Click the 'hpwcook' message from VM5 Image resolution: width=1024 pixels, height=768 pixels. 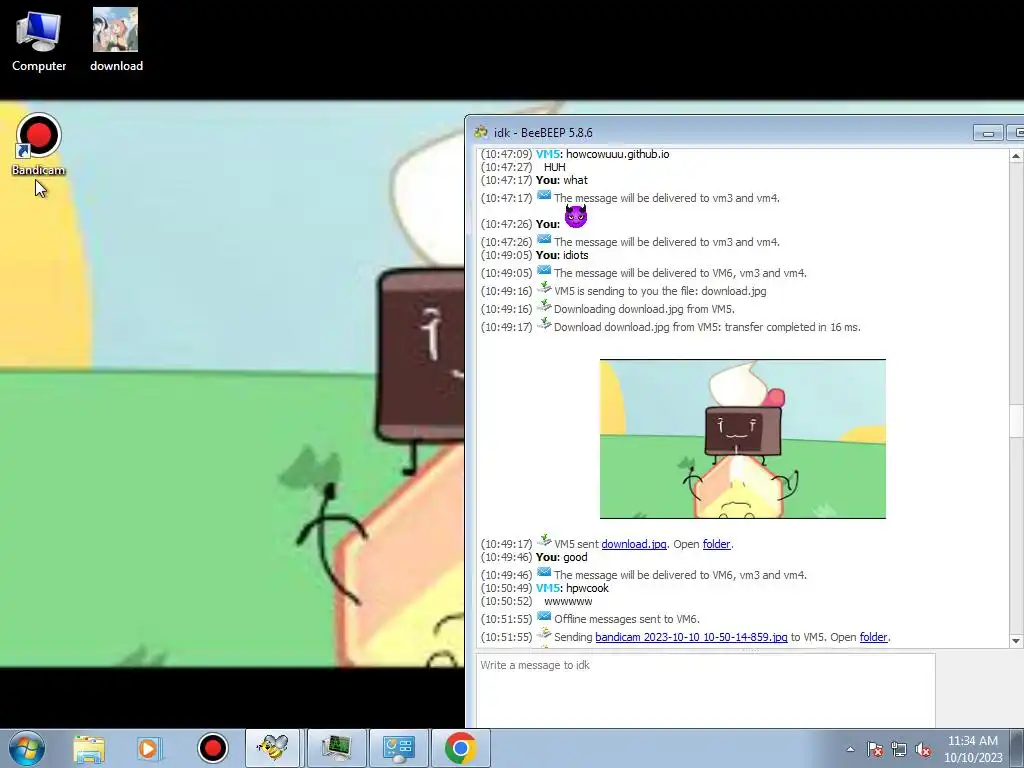coord(587,588)
